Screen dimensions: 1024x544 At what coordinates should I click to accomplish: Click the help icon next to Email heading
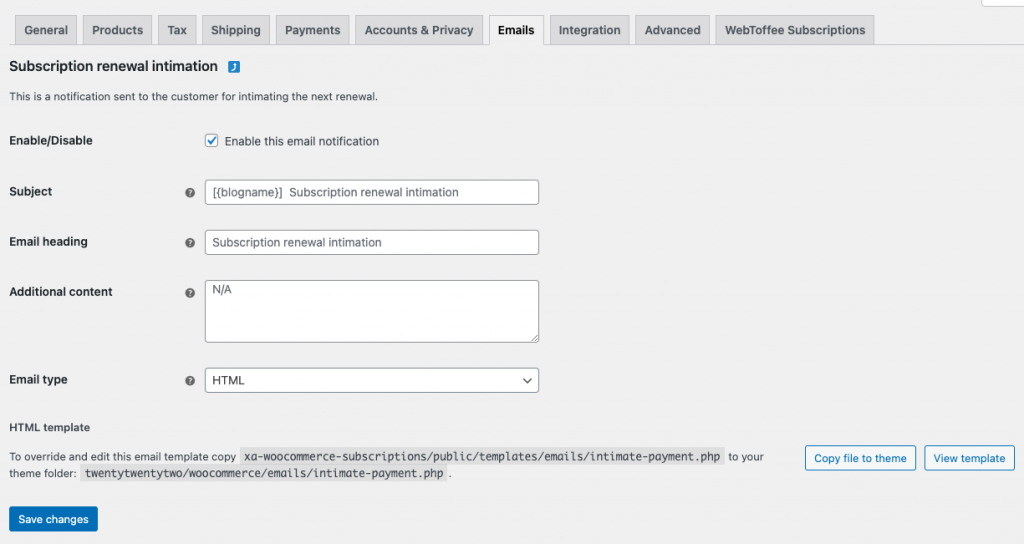coord(190,243)
